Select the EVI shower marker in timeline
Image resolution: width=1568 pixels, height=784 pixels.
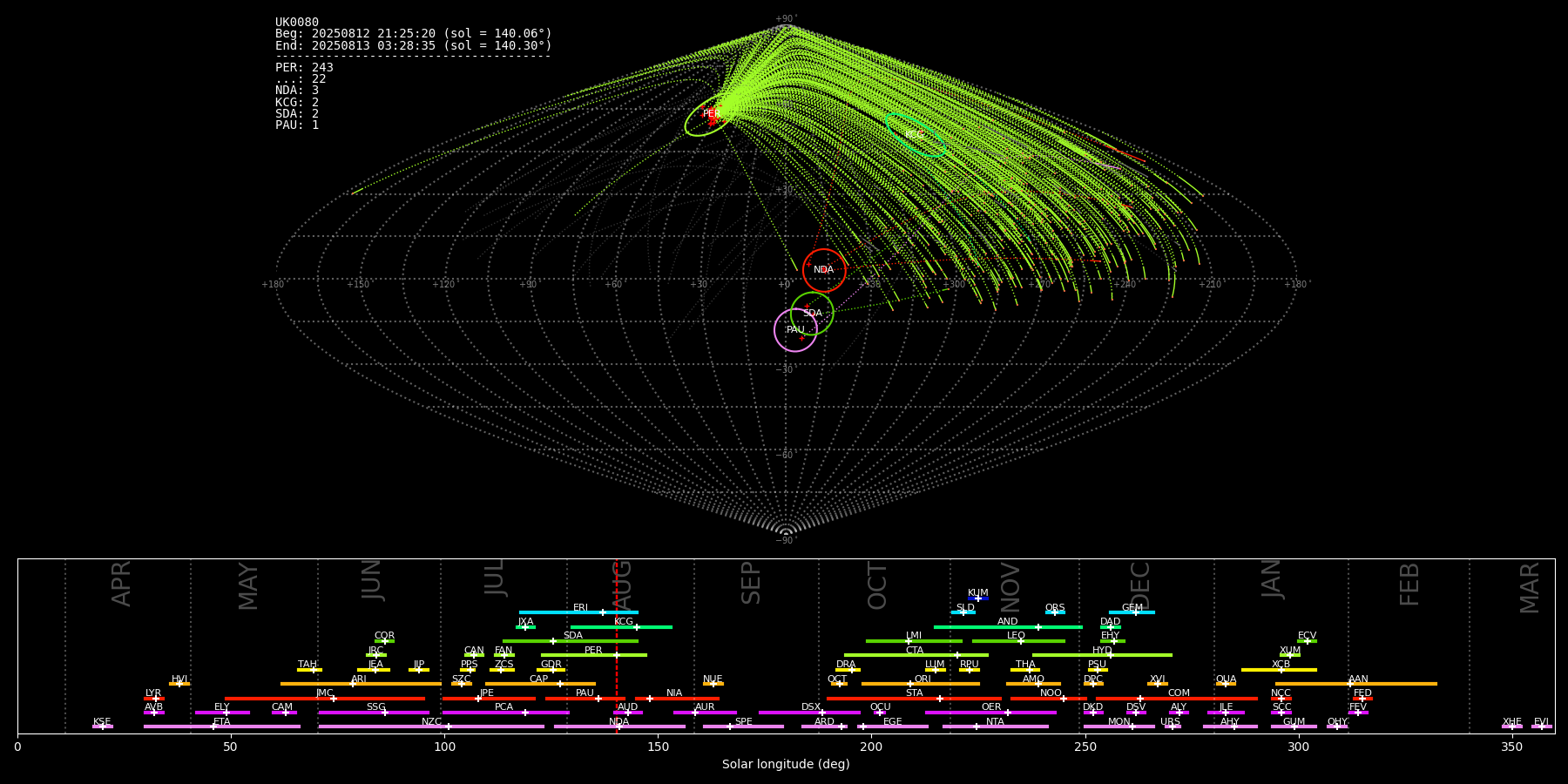(x=1542, y=727)
